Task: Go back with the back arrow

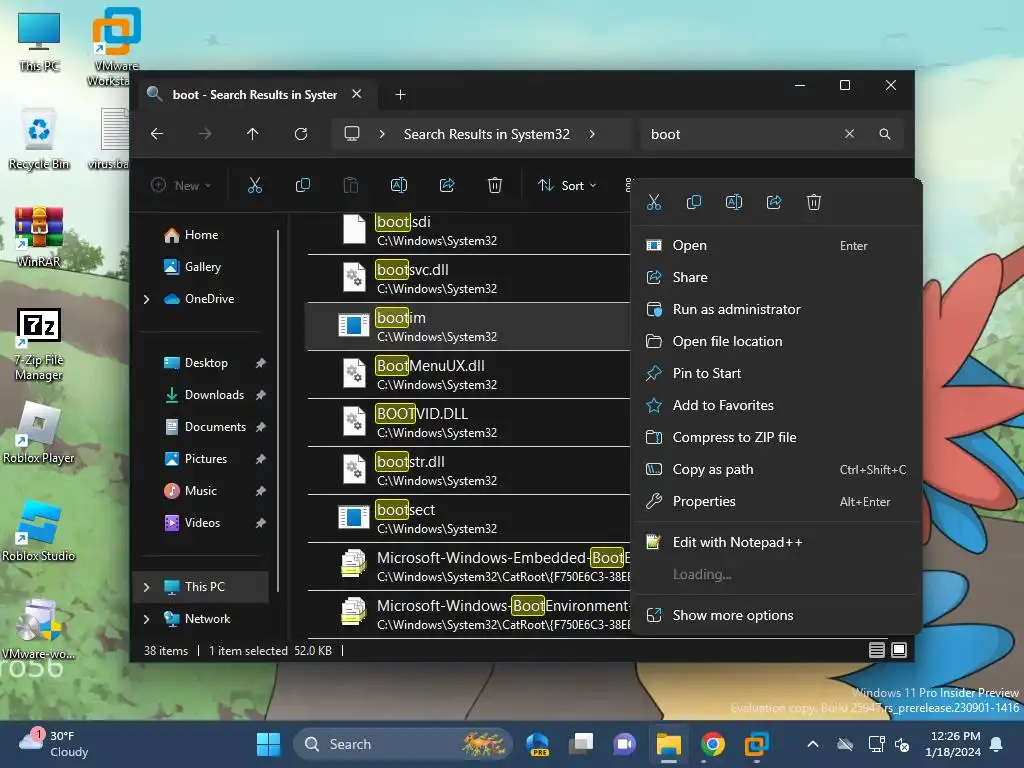Action: point(157,134)
